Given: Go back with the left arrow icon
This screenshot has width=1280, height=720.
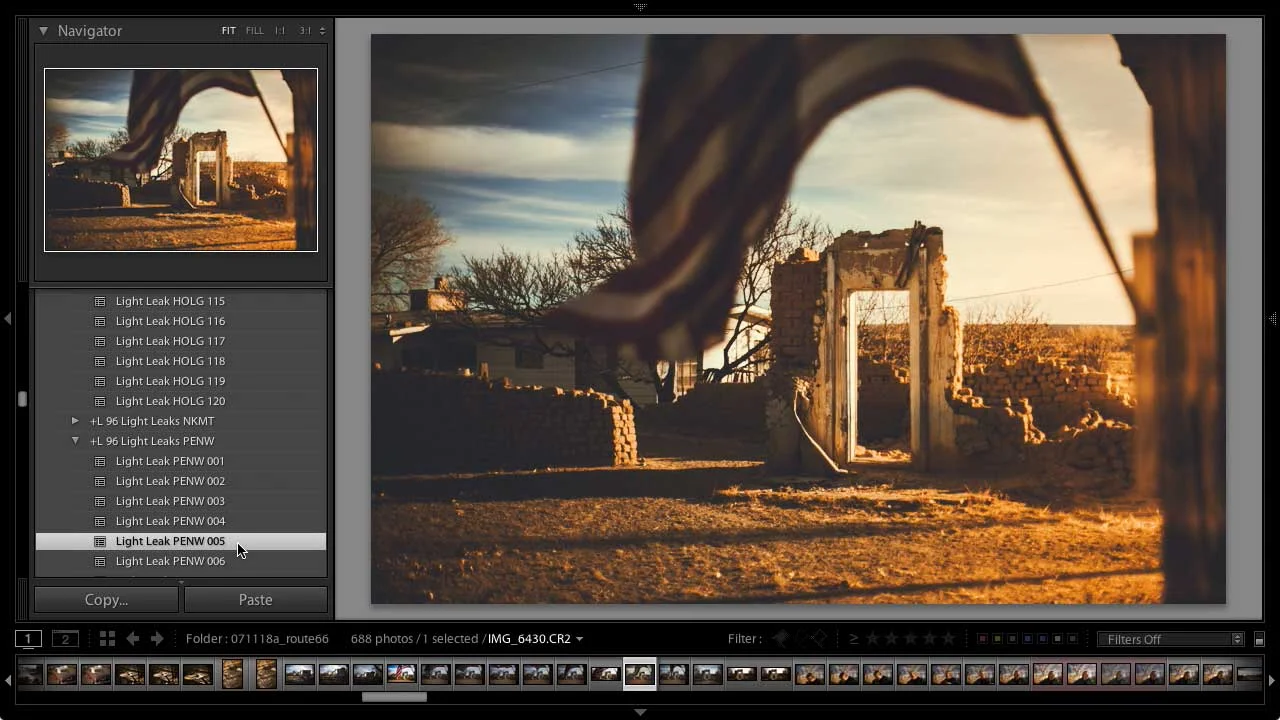Looking at the screenshot, I should coord(133,639).
